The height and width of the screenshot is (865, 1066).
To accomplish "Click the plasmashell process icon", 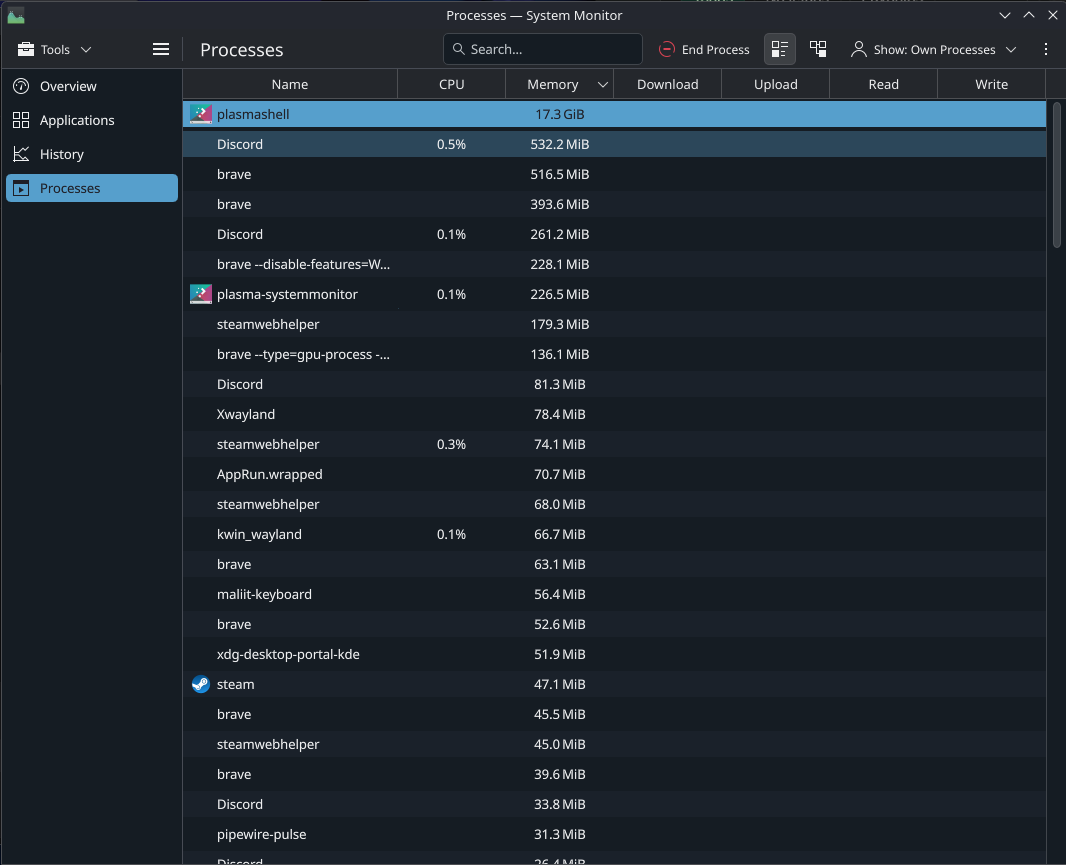I will 200,114.
